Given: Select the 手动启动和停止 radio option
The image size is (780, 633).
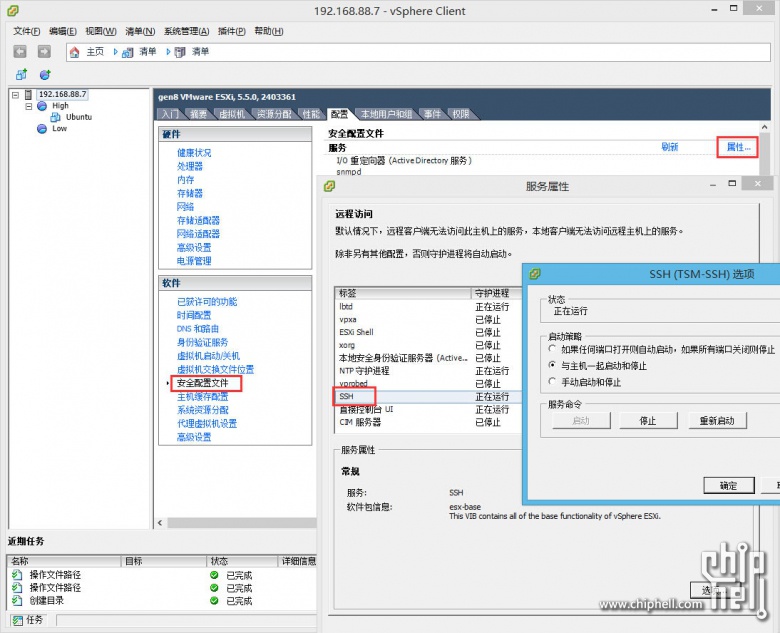Looking at the screenshot, I should tap(553, 382).
